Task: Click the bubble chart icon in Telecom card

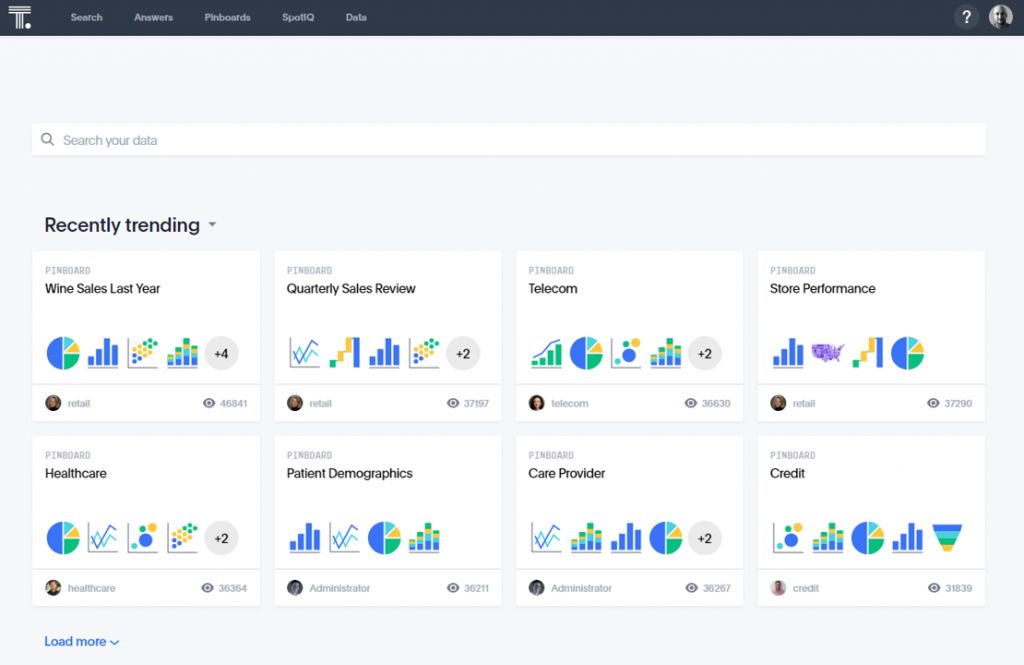Action: click(x=626, y=352)
